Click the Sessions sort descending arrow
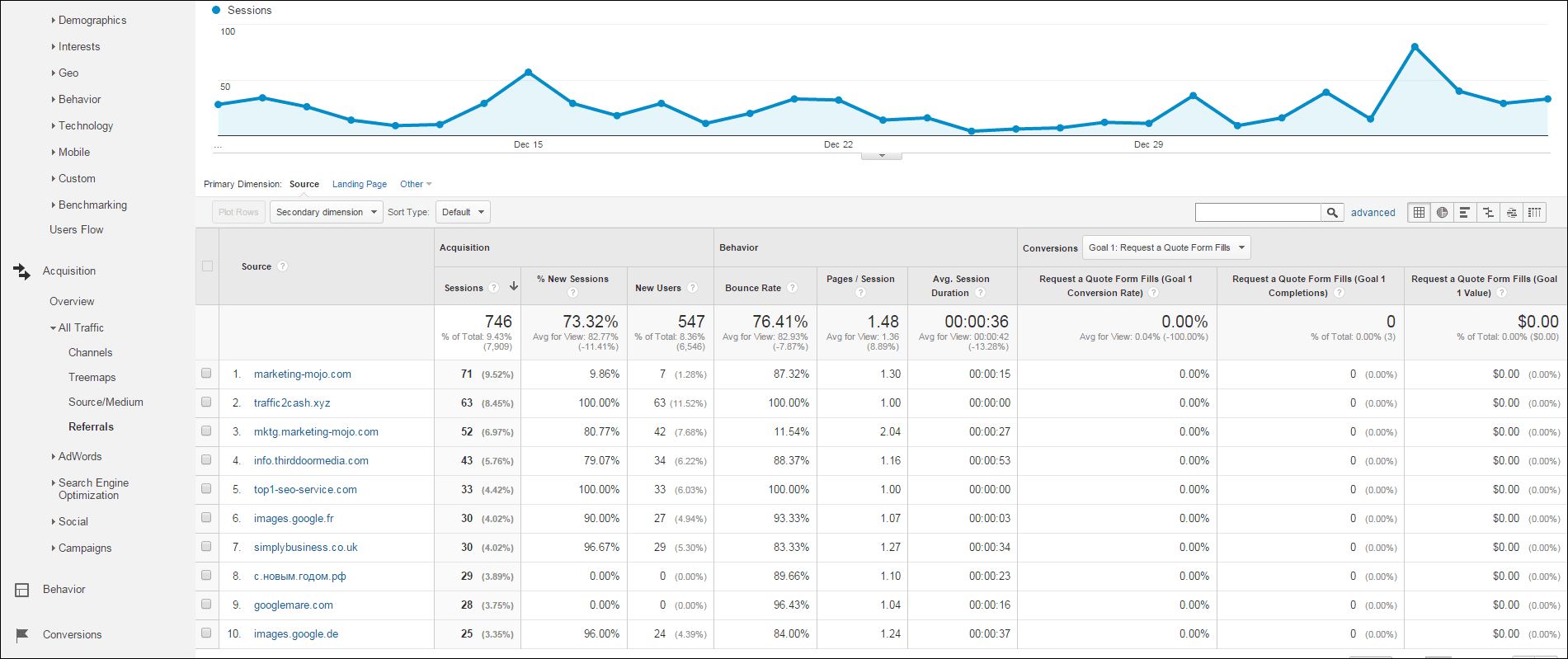Screen dimensions: 1568x659 point(513,286)
